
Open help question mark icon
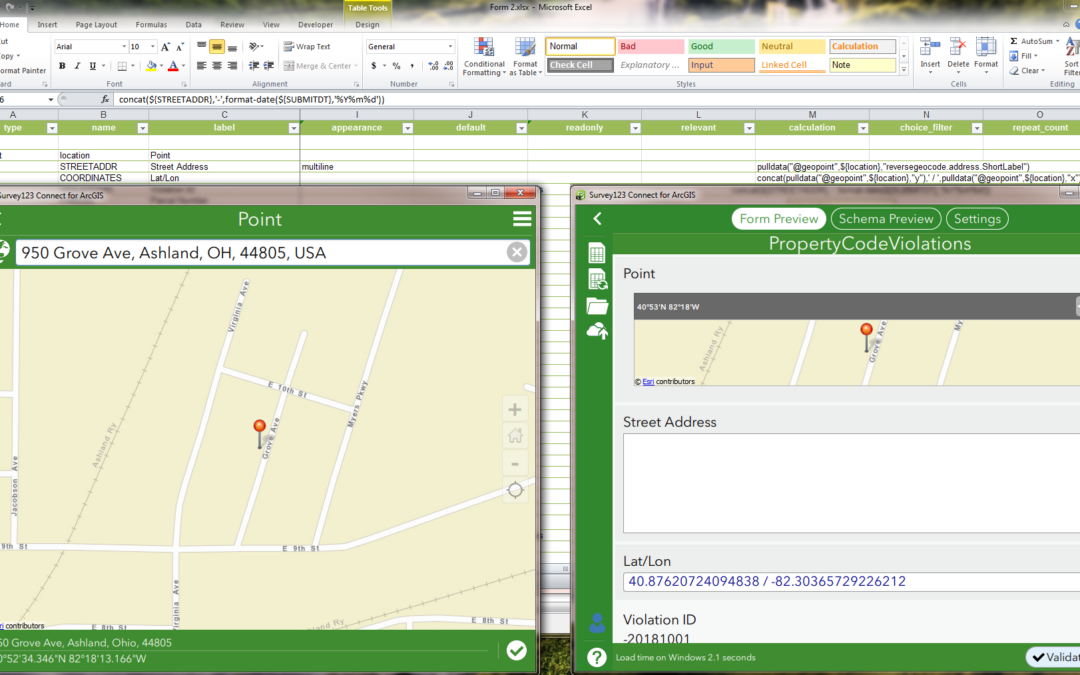click(596, 657)
